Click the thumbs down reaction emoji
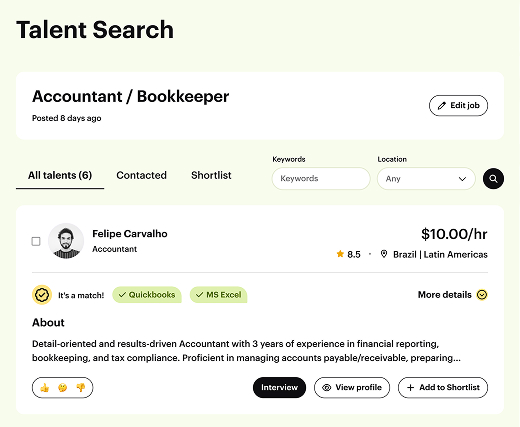 [81, 387]
